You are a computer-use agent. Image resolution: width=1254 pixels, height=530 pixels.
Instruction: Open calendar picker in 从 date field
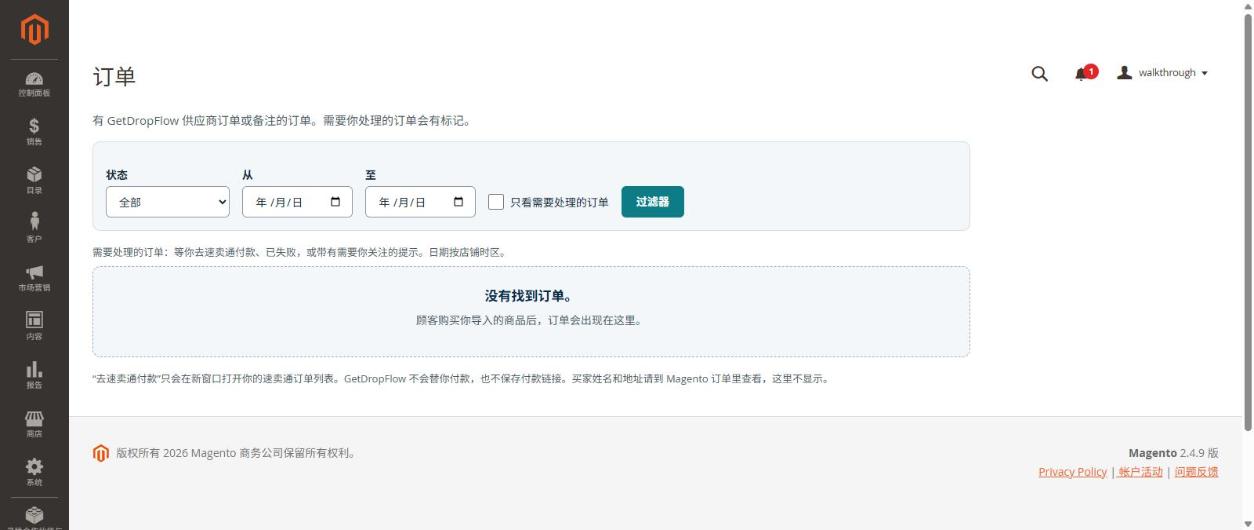pos(335,202)
